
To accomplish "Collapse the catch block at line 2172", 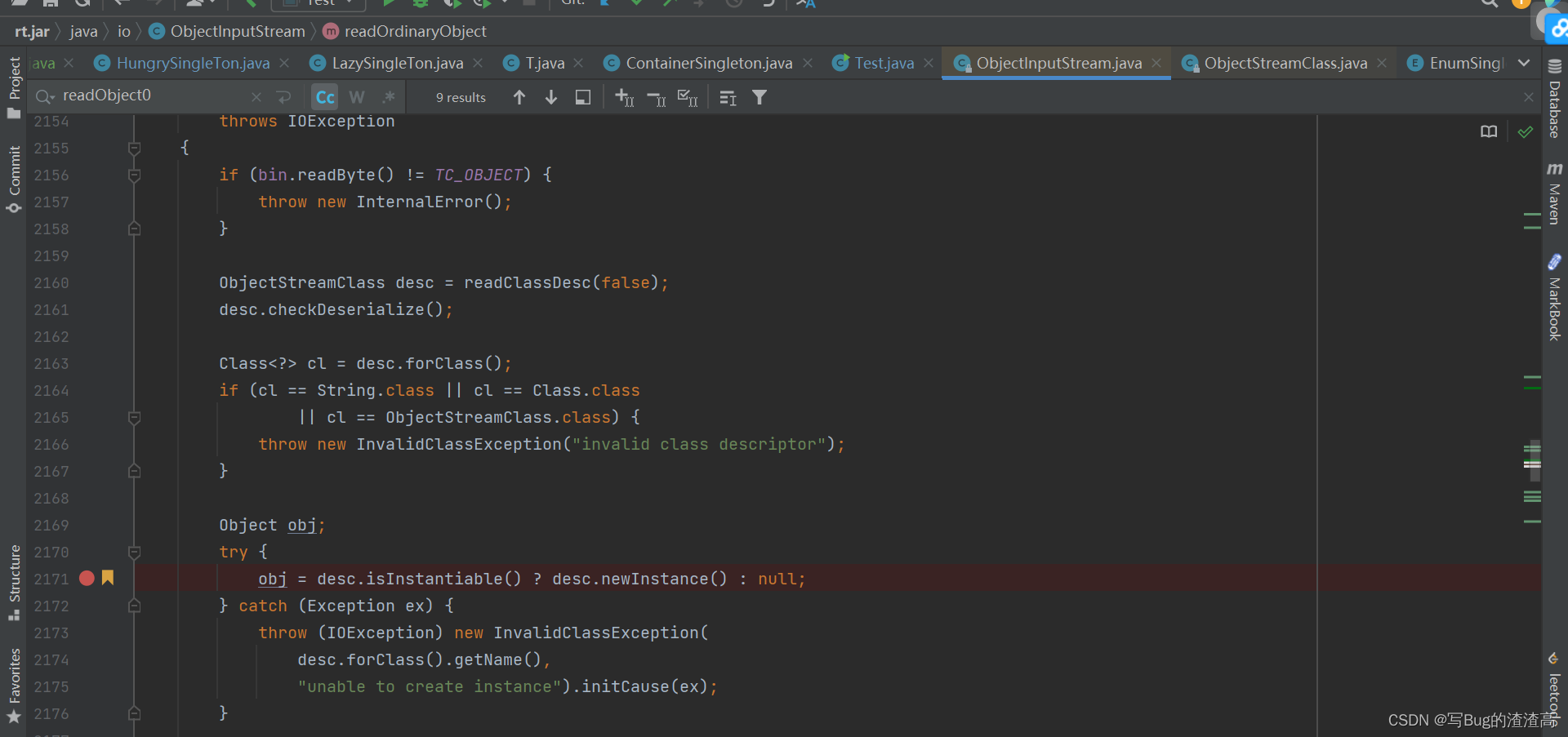I will [134, 606].
